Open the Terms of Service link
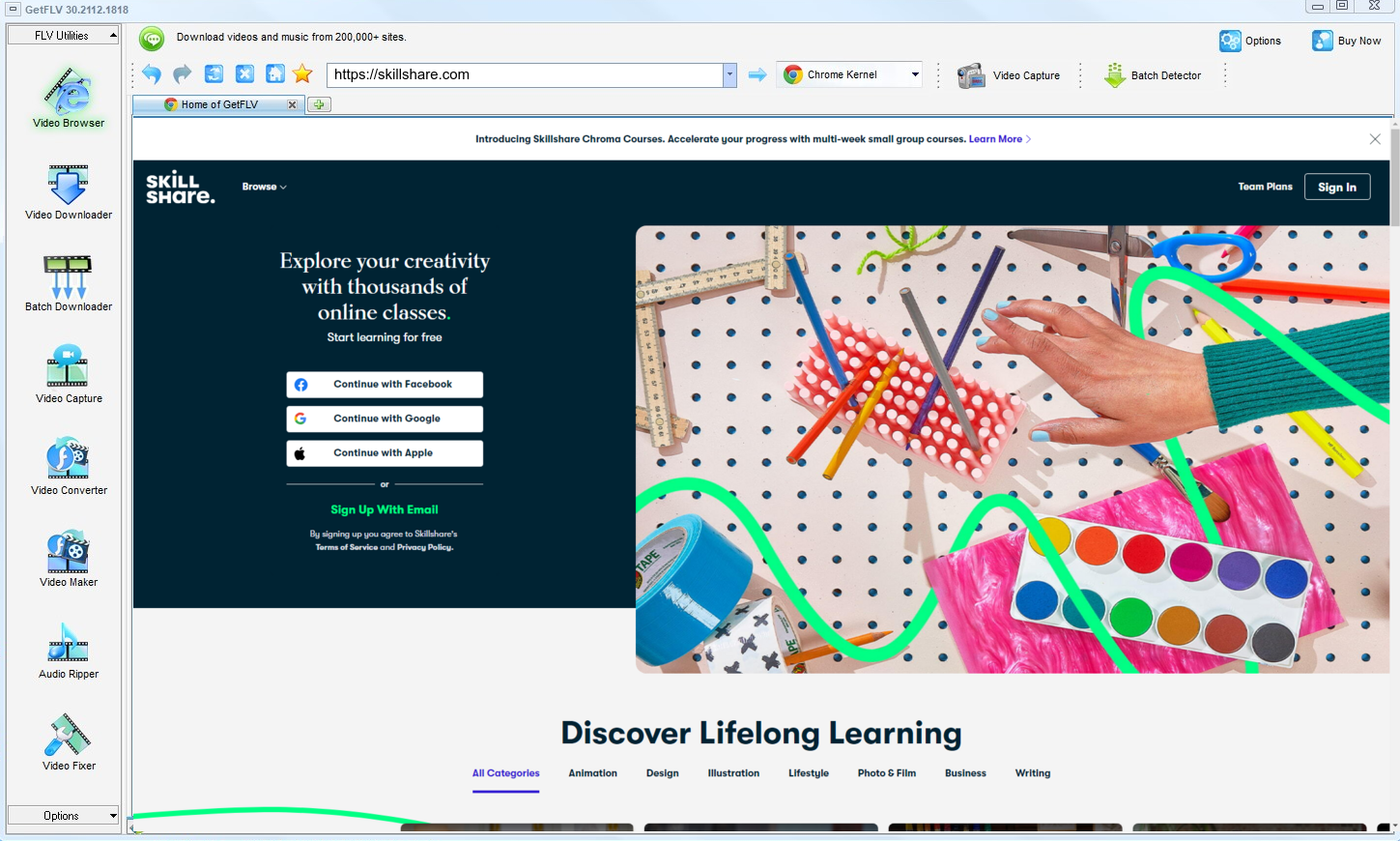The height and width of the screenshot is (841, 1400). click(347, 547)
